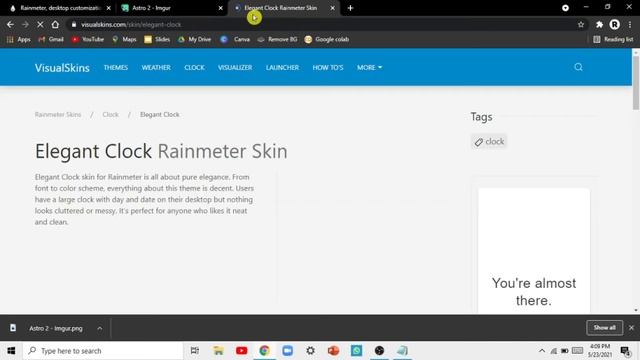Screen dimensions: 640x360
Task: Click the Type here to search box
Action: [103, 351]
